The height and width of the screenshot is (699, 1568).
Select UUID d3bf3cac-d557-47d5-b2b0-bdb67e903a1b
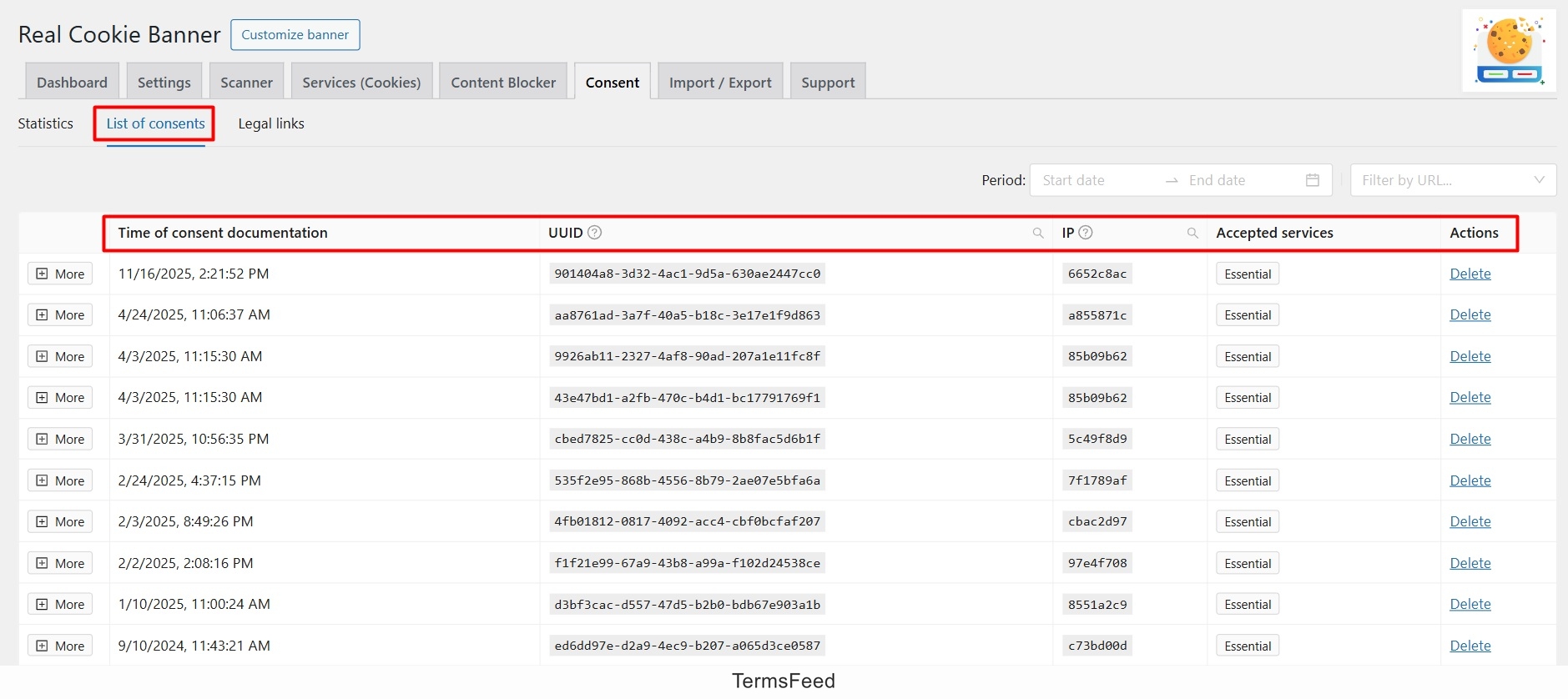(687, 604)
